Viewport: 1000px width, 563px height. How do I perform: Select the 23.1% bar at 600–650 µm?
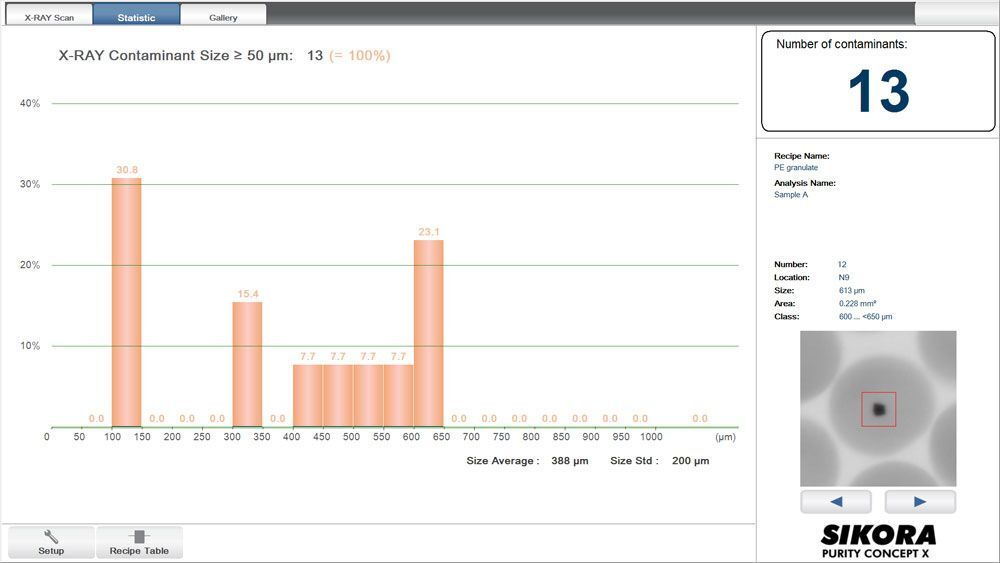(x=428, y=333)
